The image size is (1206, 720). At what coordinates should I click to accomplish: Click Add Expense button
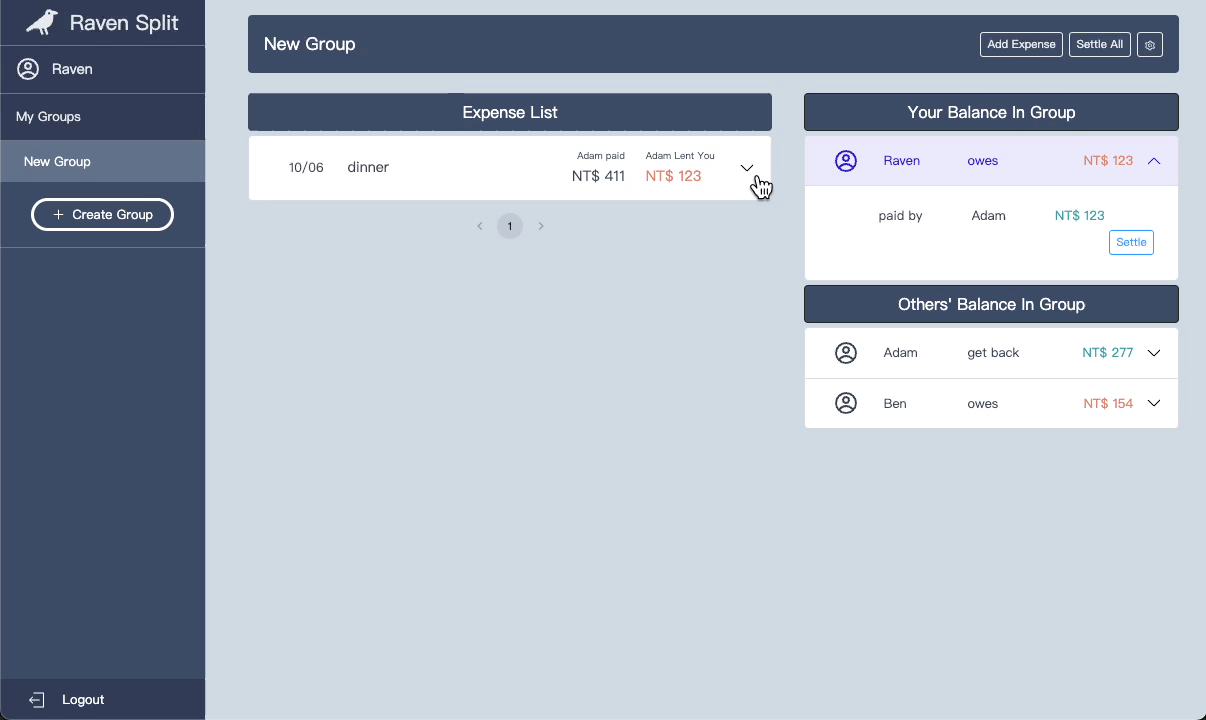(x=1021, y=44)
